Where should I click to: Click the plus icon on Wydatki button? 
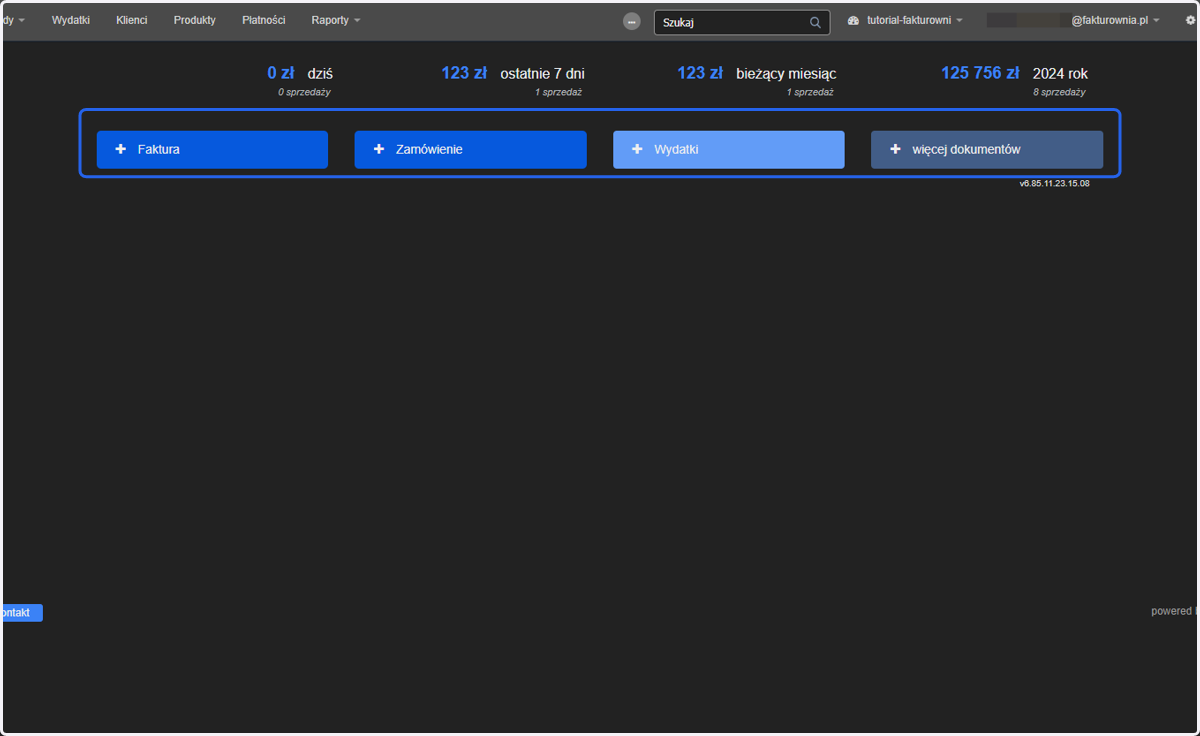[x=637, y=149]
